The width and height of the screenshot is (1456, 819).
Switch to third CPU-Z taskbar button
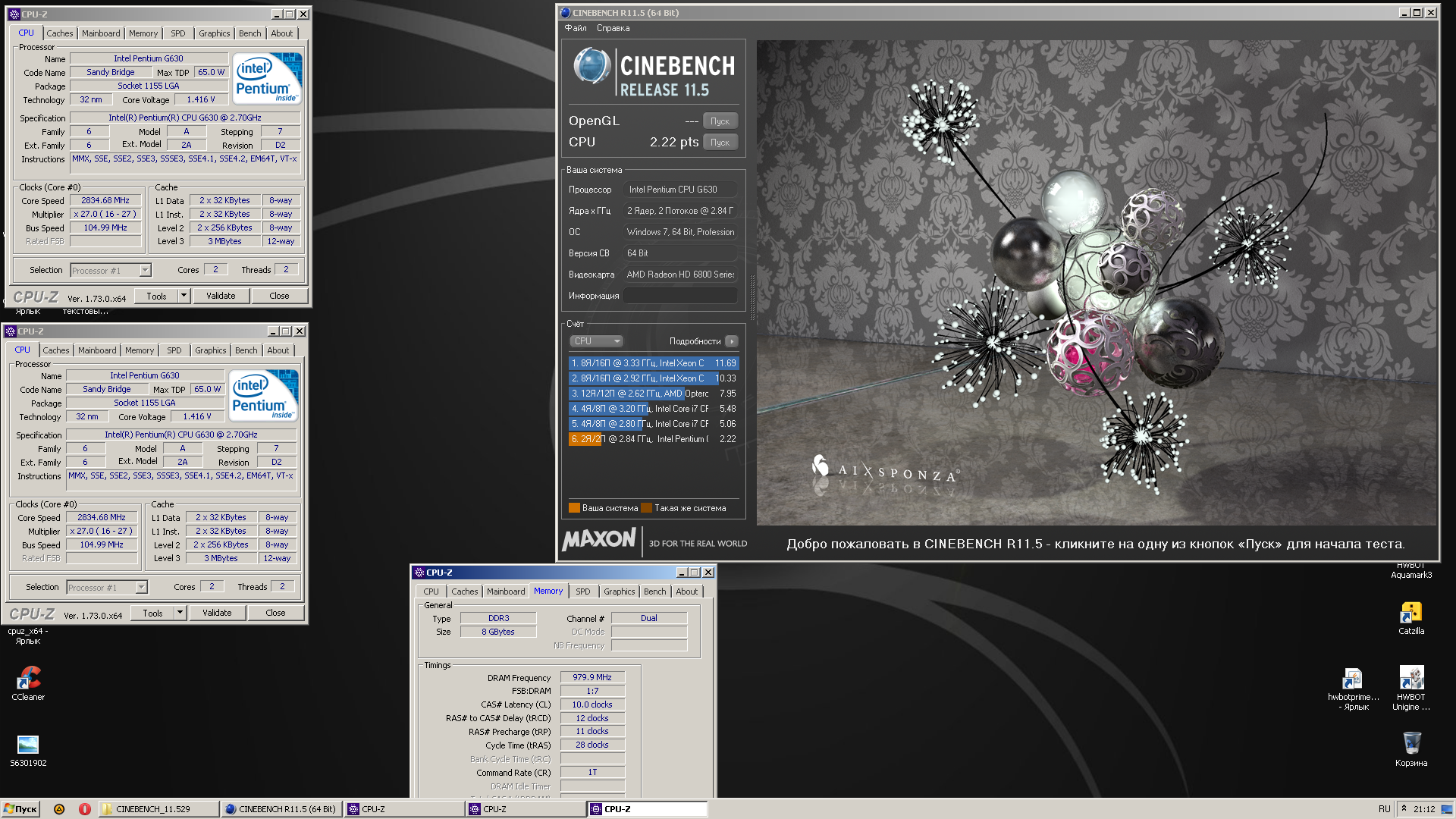point(647,809)
